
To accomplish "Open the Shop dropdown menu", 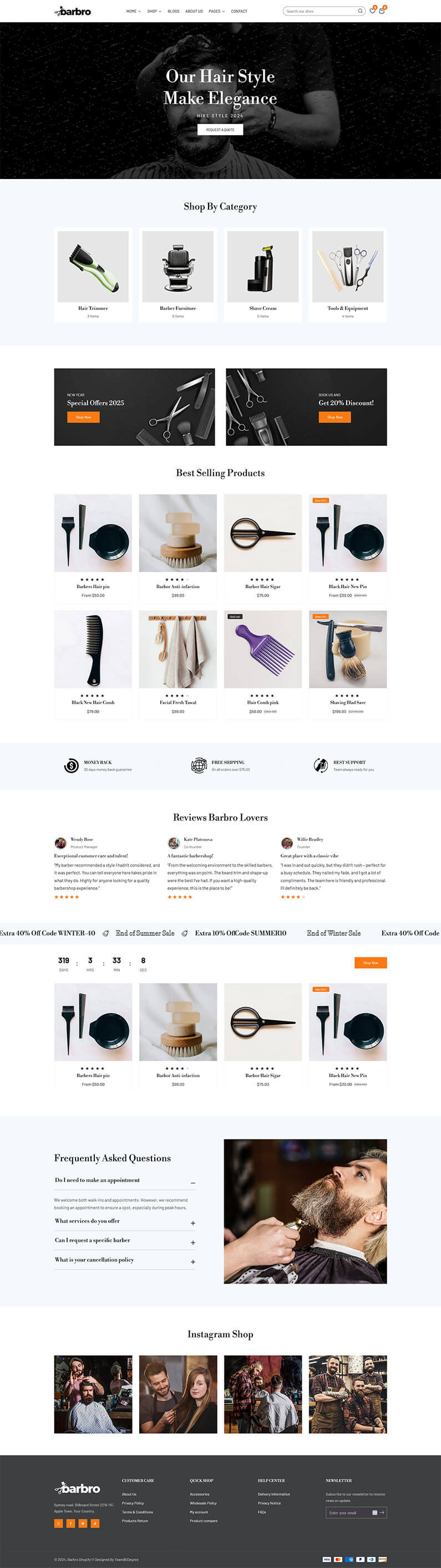I will [154, 11].
